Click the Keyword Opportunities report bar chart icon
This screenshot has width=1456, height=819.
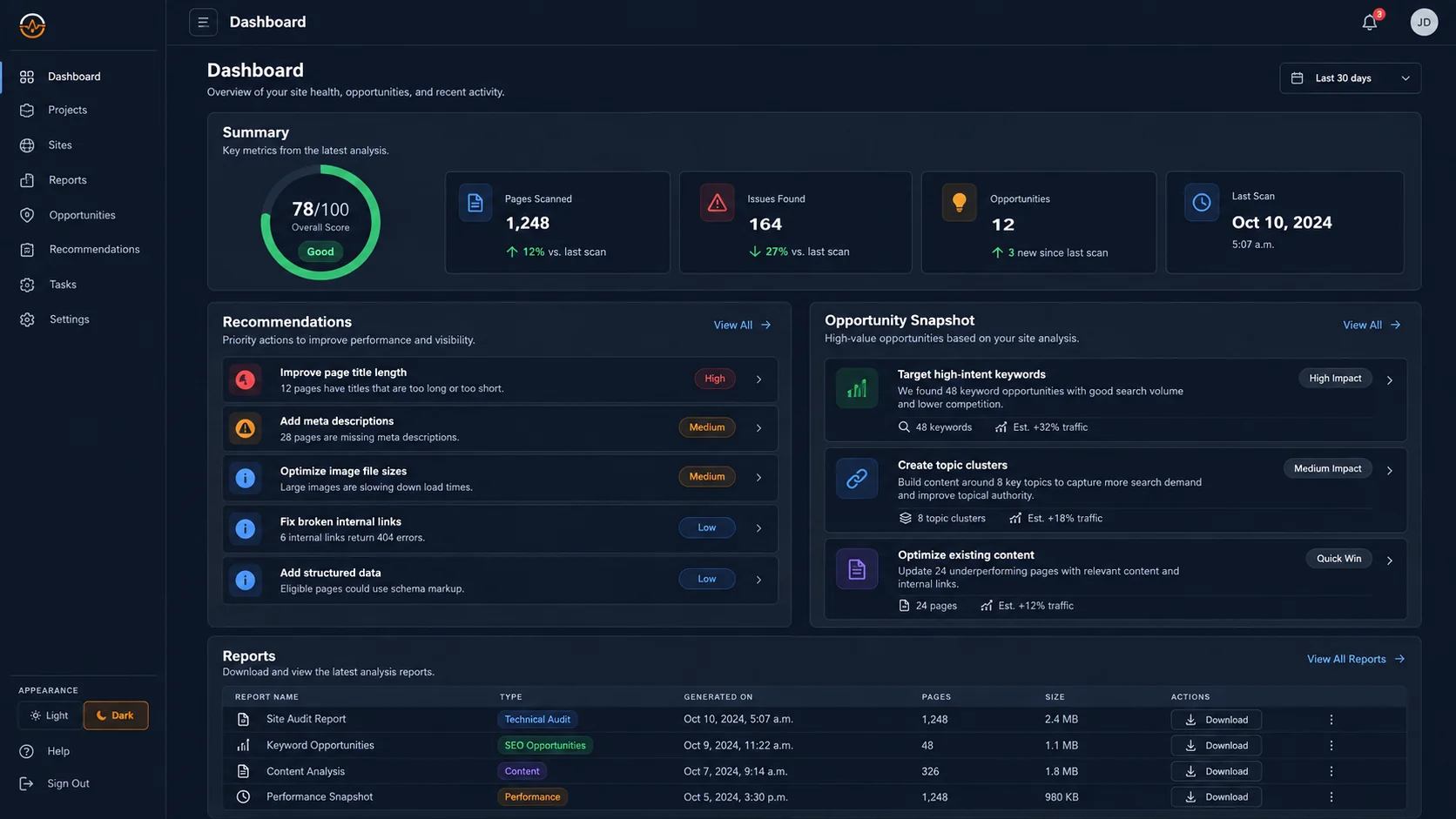click(x=243, y=745)
